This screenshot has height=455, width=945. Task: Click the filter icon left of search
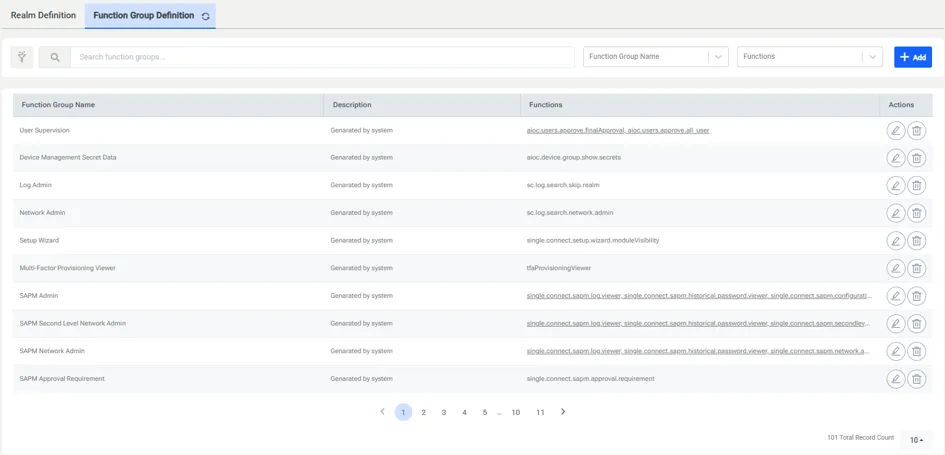(x=22, y=57)
